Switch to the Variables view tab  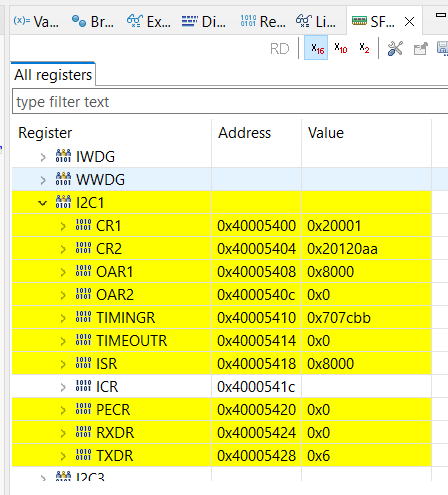pos(36,22)
